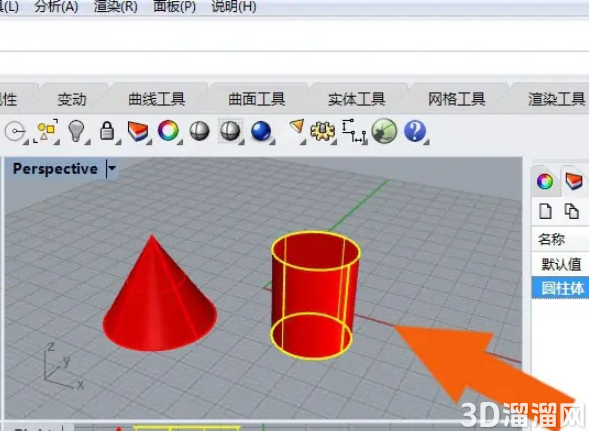Viewport: 589px width, 431px height.
Task: Open the Perspective viewport dropdown arrow
Action: 112,169
